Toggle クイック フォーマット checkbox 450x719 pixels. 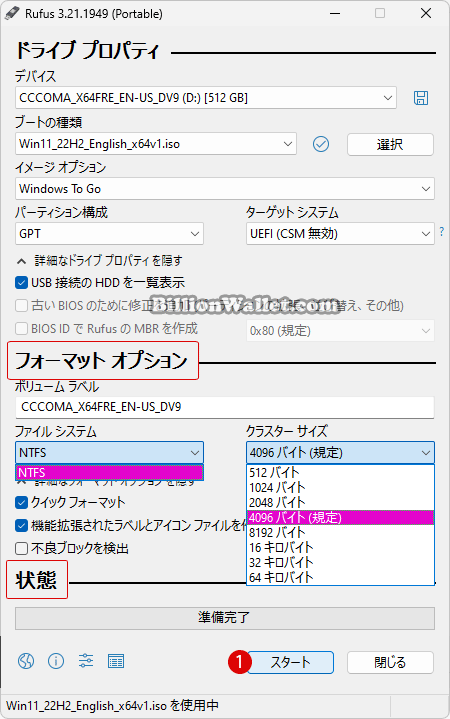tap(21, 503)
